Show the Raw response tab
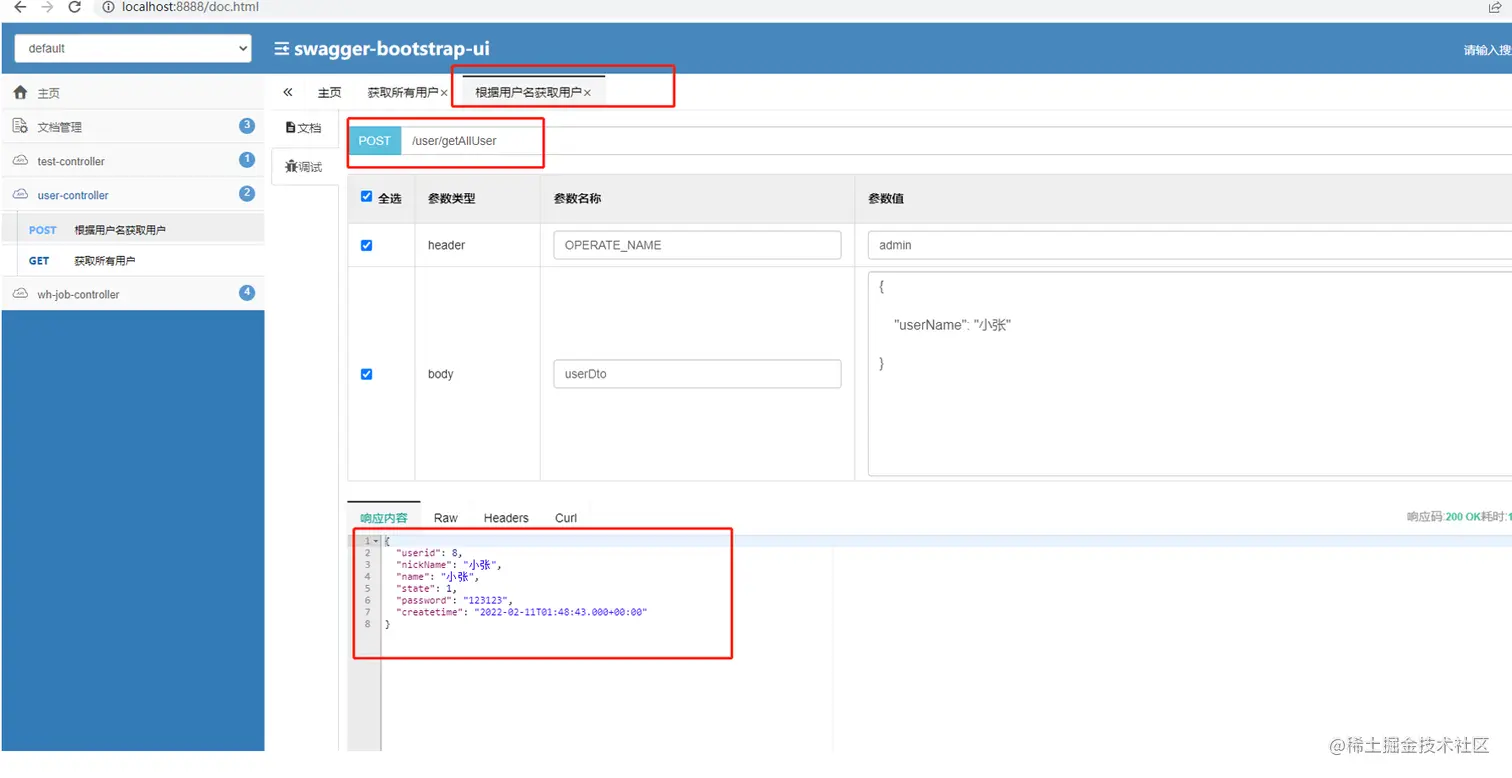 click(x=446, y=518)
